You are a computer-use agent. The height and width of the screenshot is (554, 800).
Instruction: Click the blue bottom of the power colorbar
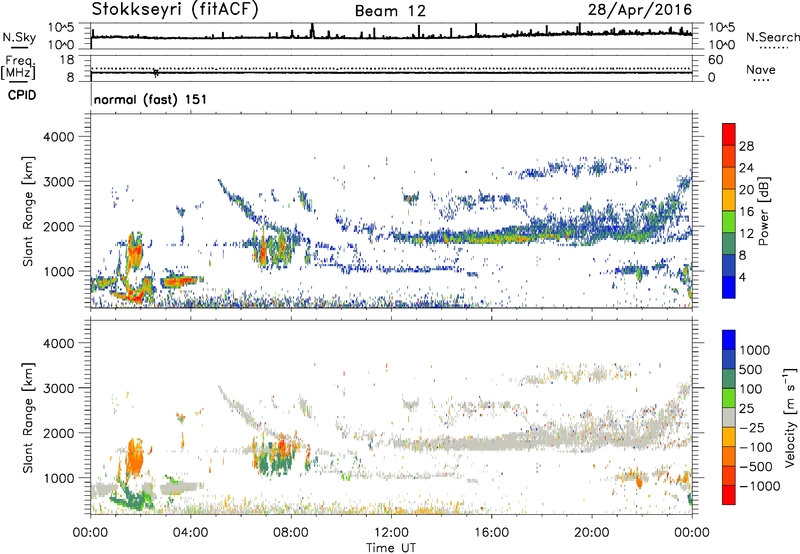pyautogui.click(x=729, y=287)
